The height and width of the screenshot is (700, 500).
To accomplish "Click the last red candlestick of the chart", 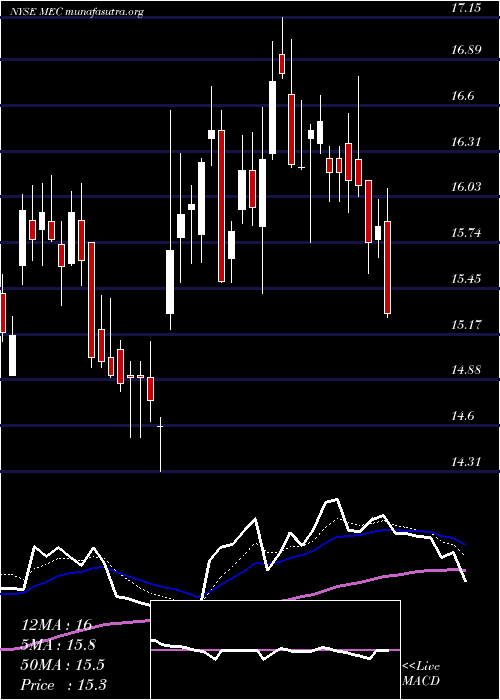I will coord(388,267).
